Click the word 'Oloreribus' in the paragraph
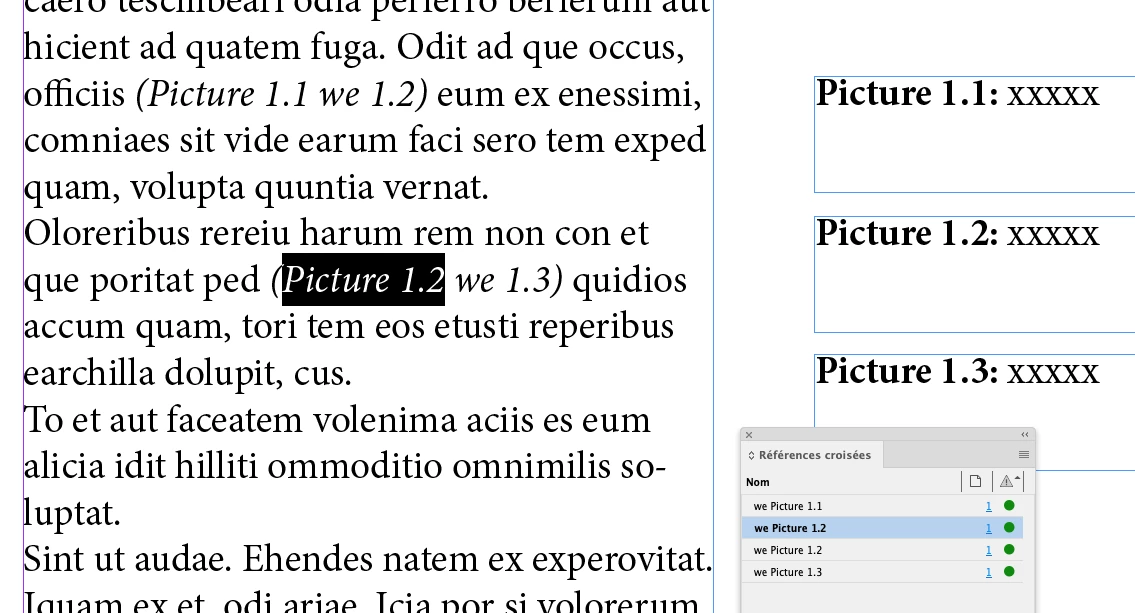 (x=106, y=234)
